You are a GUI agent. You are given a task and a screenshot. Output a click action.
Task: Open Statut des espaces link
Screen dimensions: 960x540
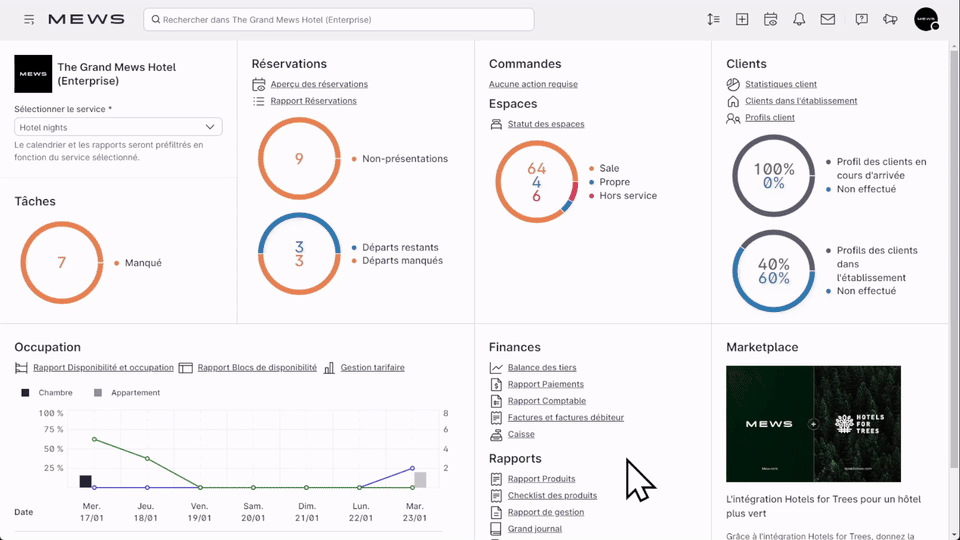pyautogui.click(x=546, y=124)
